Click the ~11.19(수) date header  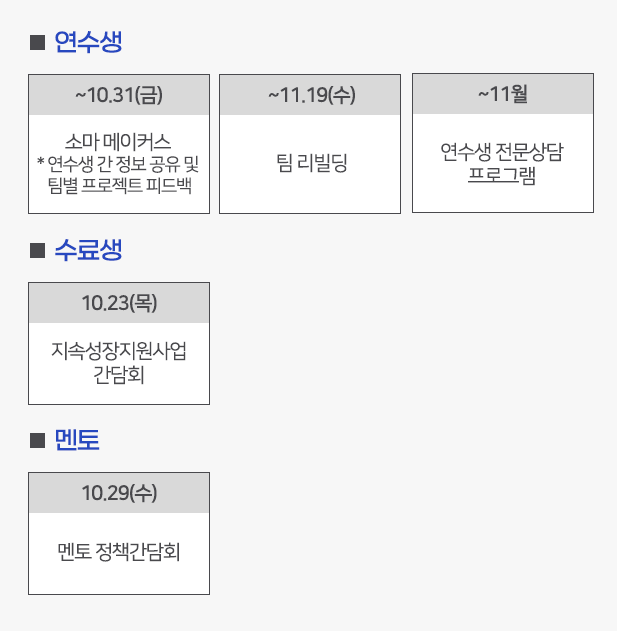(311, 95)
